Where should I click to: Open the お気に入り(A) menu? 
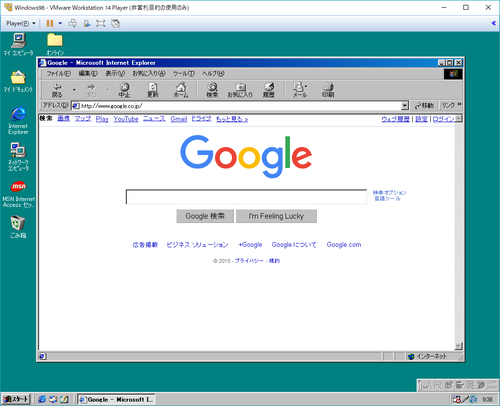pos(149,74)
